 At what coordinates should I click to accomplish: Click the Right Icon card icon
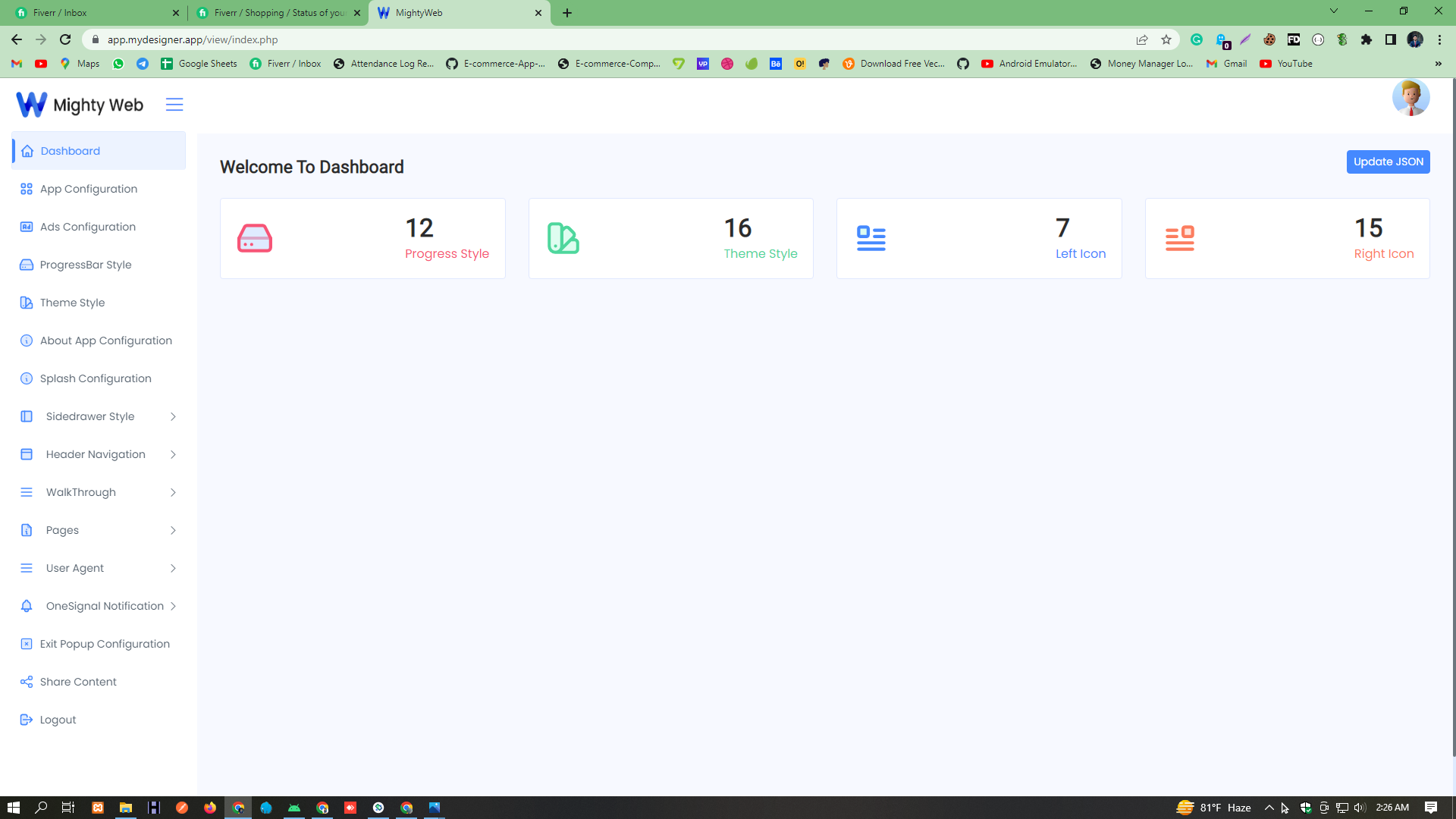tap(1179, 238)
